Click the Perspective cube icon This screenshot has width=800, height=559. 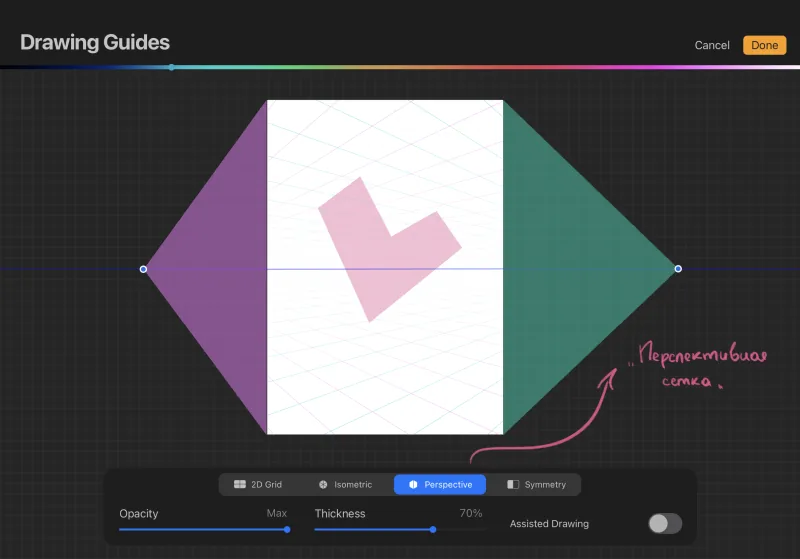413,485
